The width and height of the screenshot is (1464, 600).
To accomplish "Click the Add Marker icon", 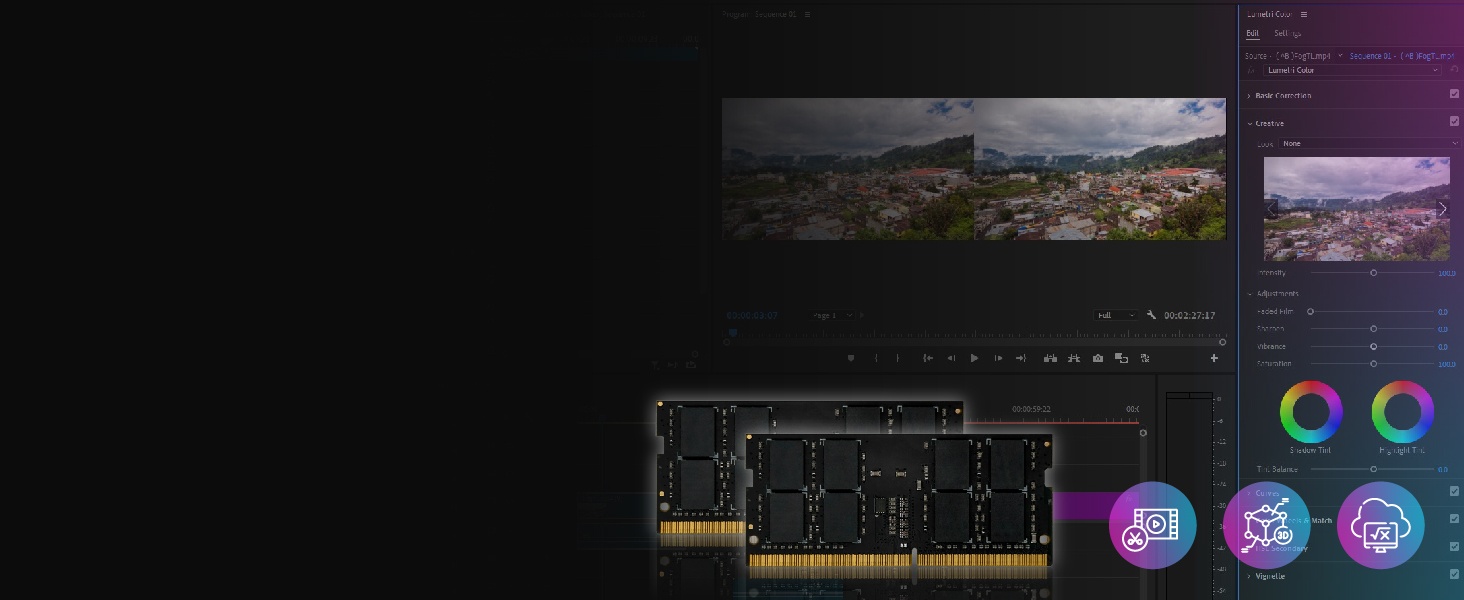I will pyautogui.click(x=851, y=358).
